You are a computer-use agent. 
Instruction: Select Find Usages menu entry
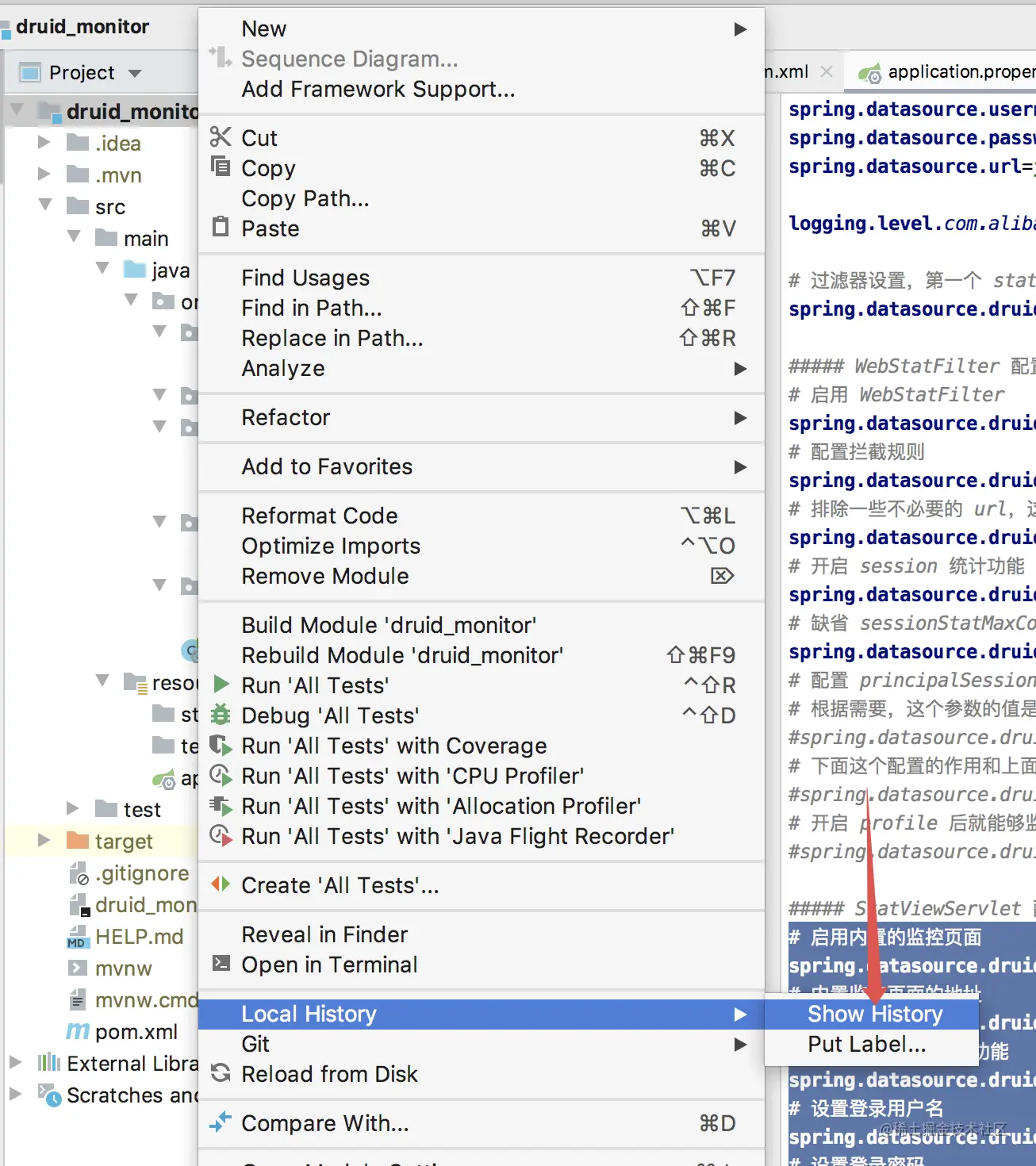[482, 278]
